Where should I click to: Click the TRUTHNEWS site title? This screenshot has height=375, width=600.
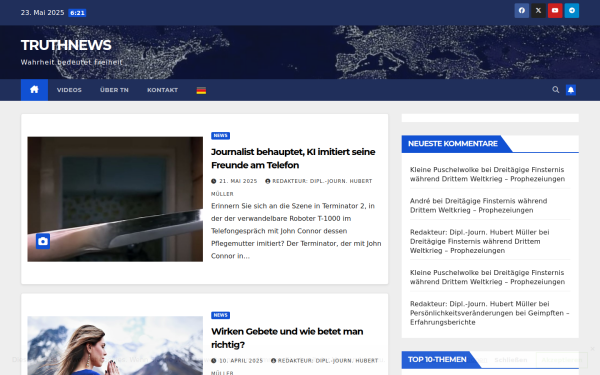(66, 45)
